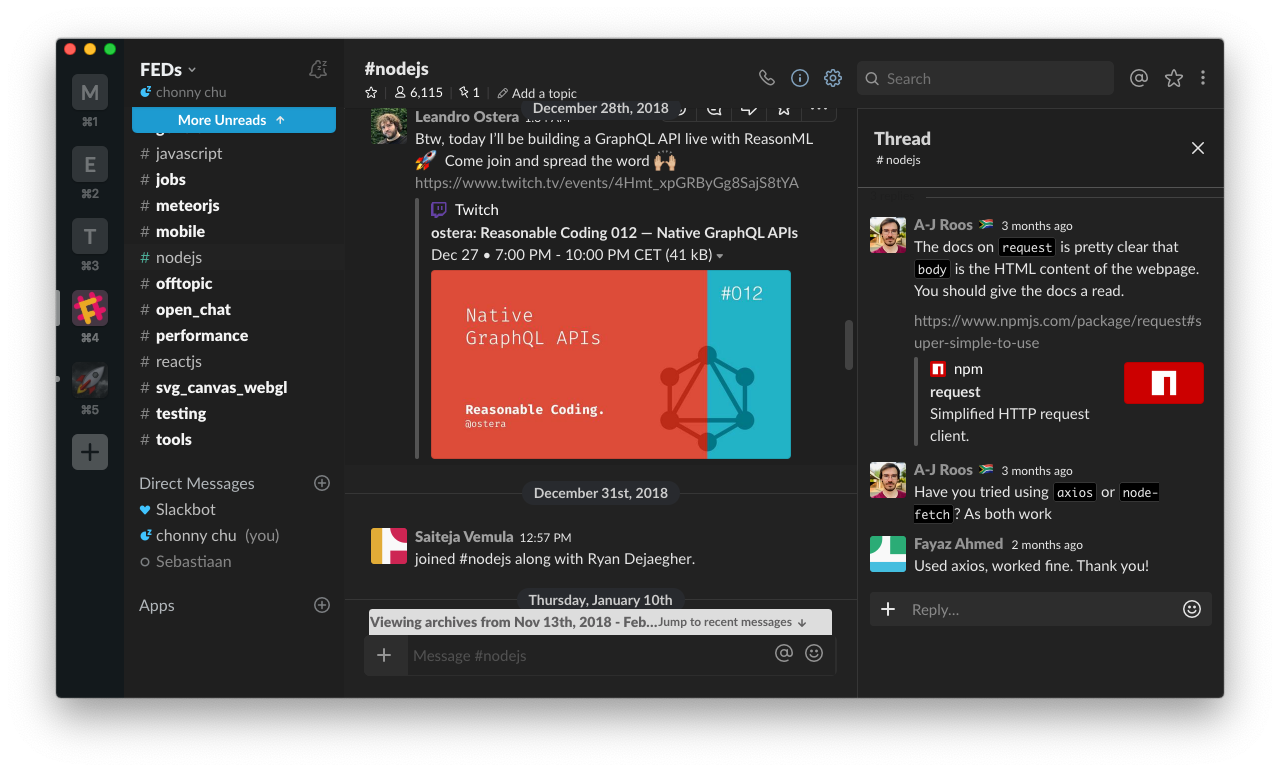Start a call with the phone icon

tap(766, 78)
